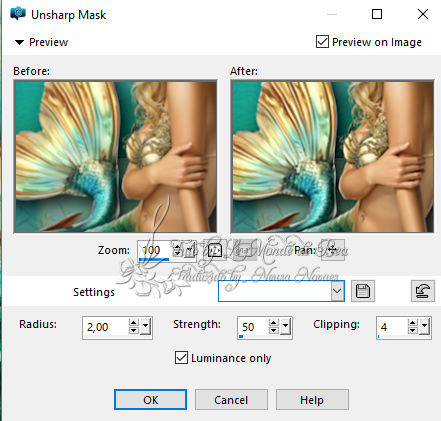Collapse the Preview disclosure triangle

[20, 42]
